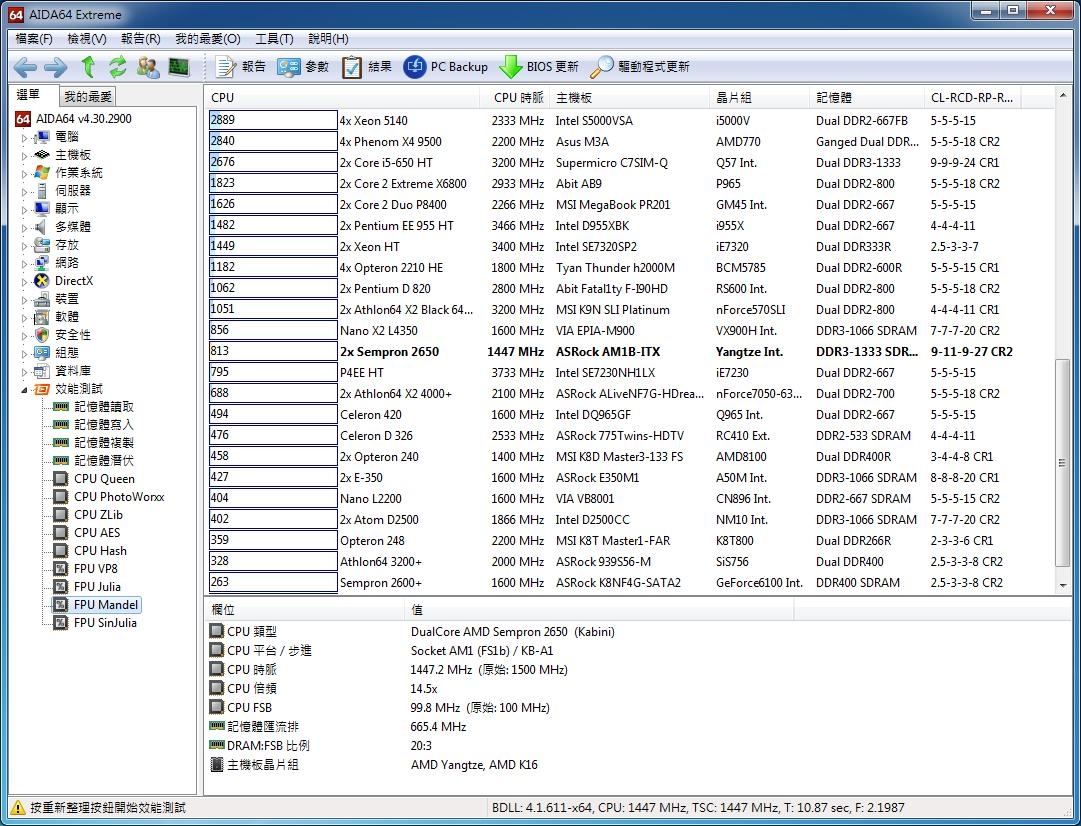1081x826 pixels.
Task: Open the CPU ZLib benchmark
Action: (98, 514)
